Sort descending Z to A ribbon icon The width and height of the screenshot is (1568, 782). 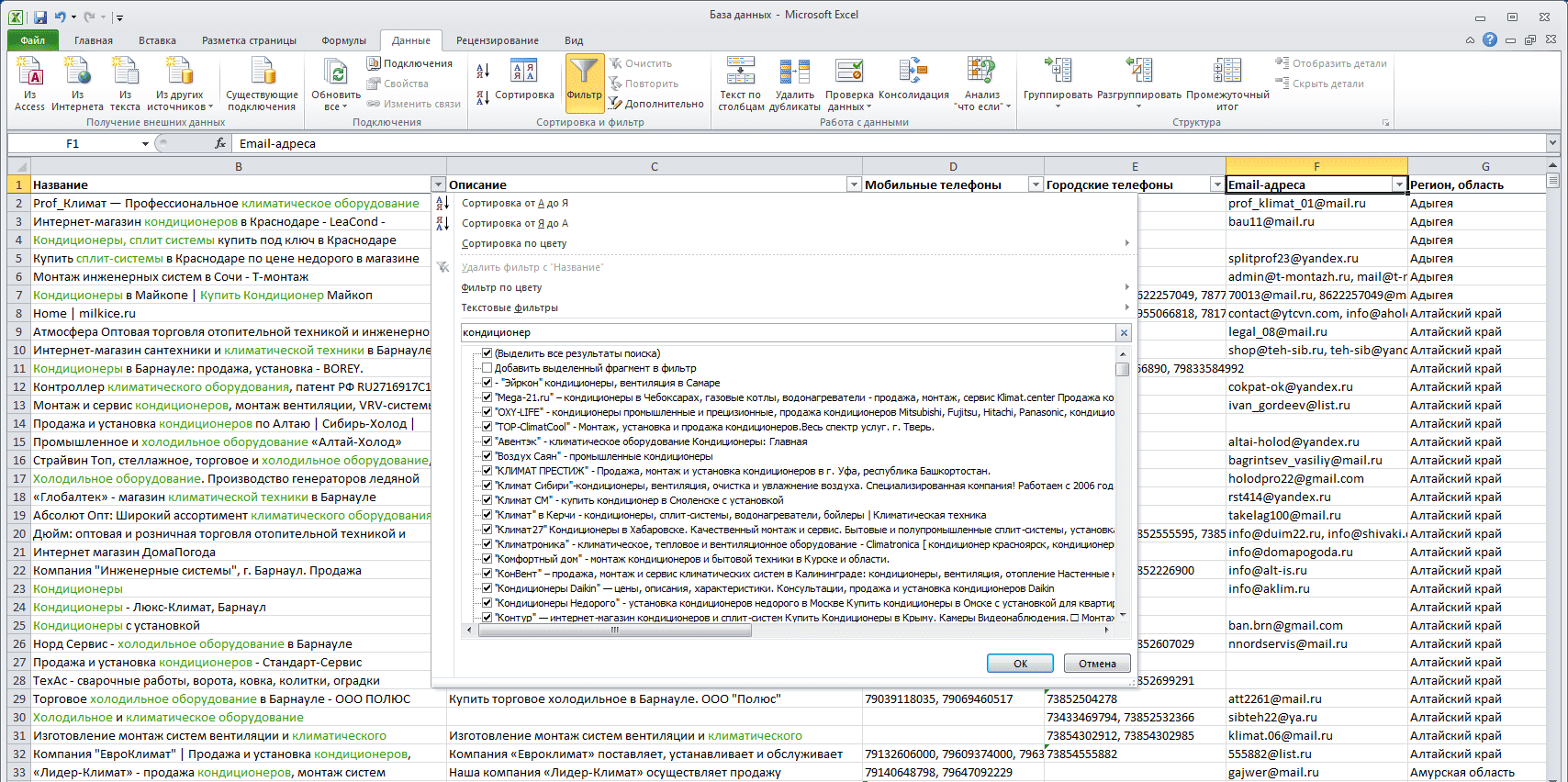483,97
